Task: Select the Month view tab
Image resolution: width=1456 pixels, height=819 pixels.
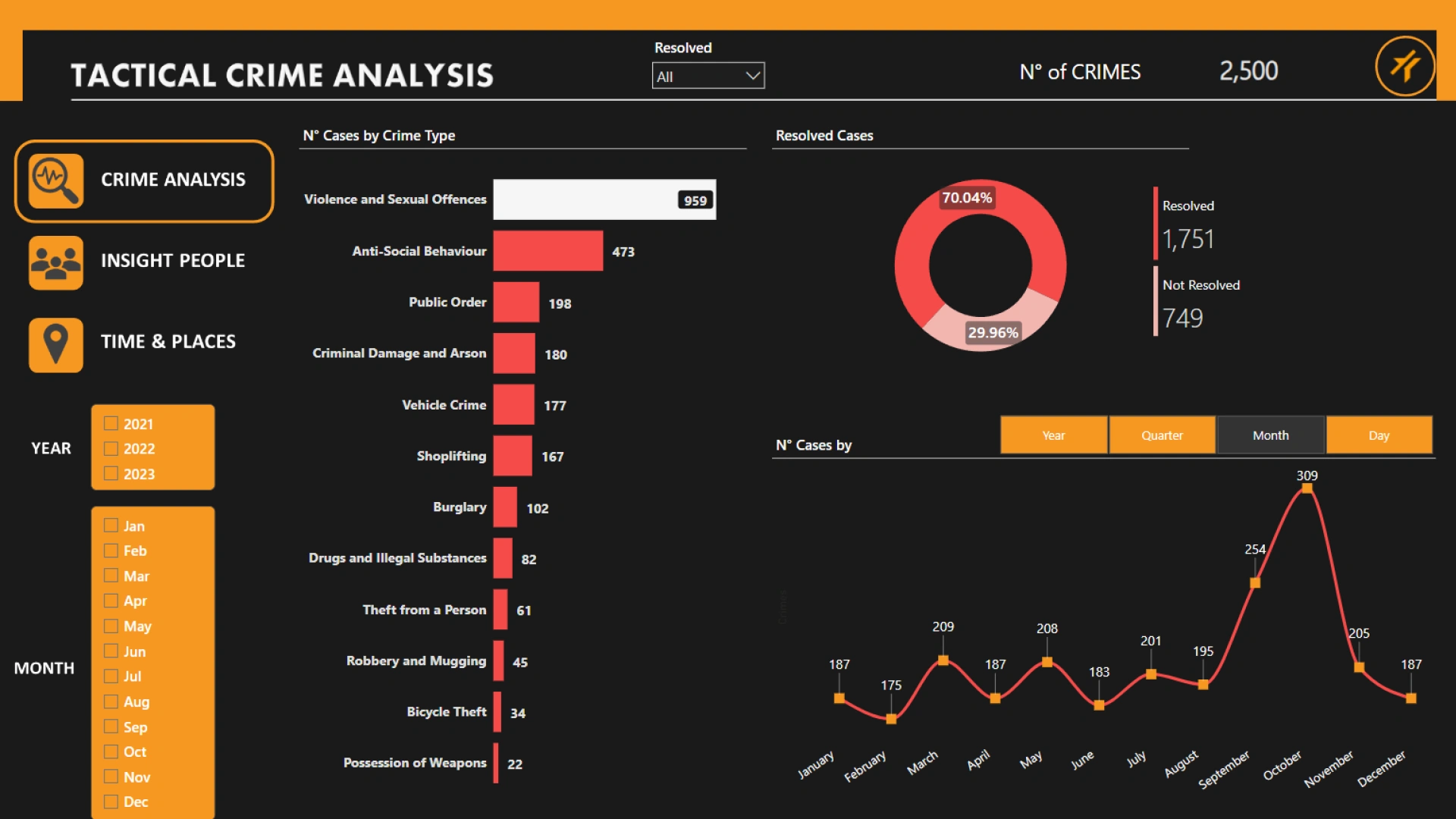Action: tap(1270, 435)
